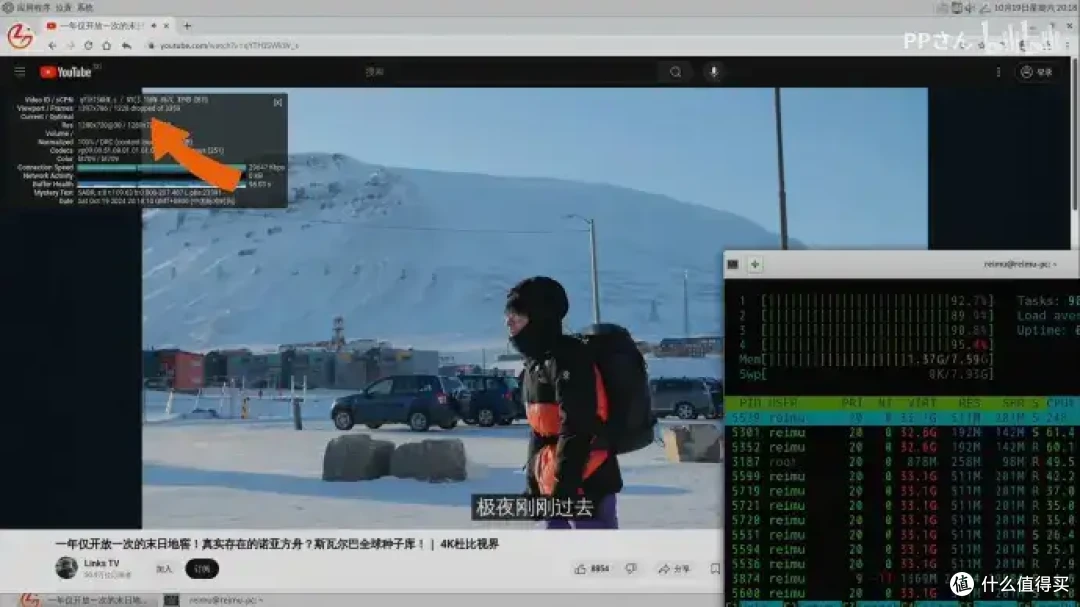Click the Connection Speed bar in stats panel
The width and height of the screenshot is (1080, 607).
click(x=161, y=167)
